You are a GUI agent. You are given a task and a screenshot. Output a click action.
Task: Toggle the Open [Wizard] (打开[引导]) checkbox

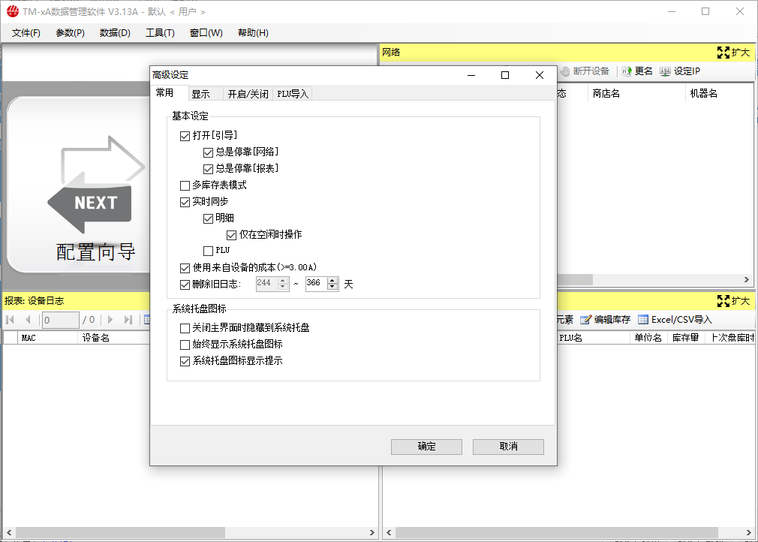pyautogui.click(x=185, y=136)
